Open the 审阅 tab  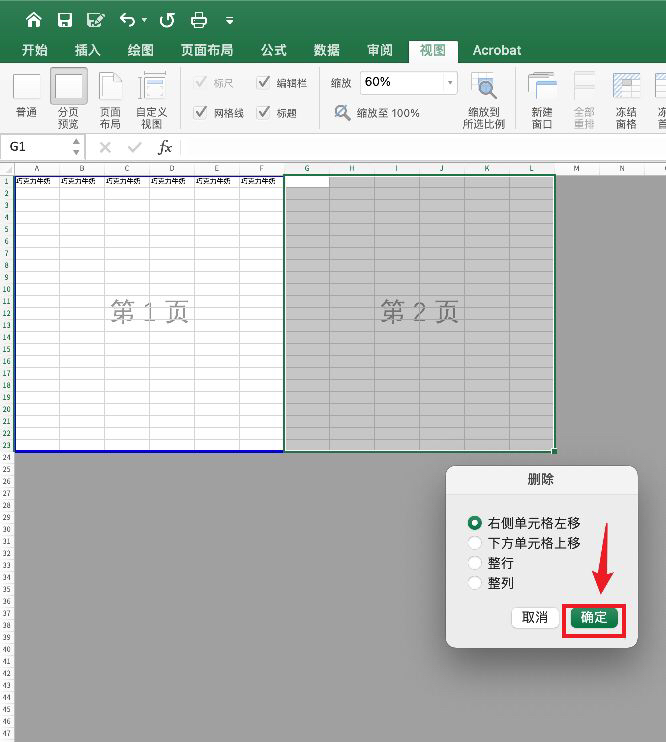(x=380, y=50)
